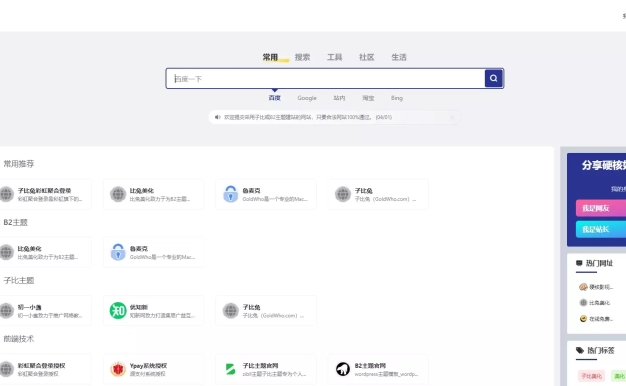The image size is (626, 386).
Task: Click the 子比主题 section heading
Action: tap(19, 281)
